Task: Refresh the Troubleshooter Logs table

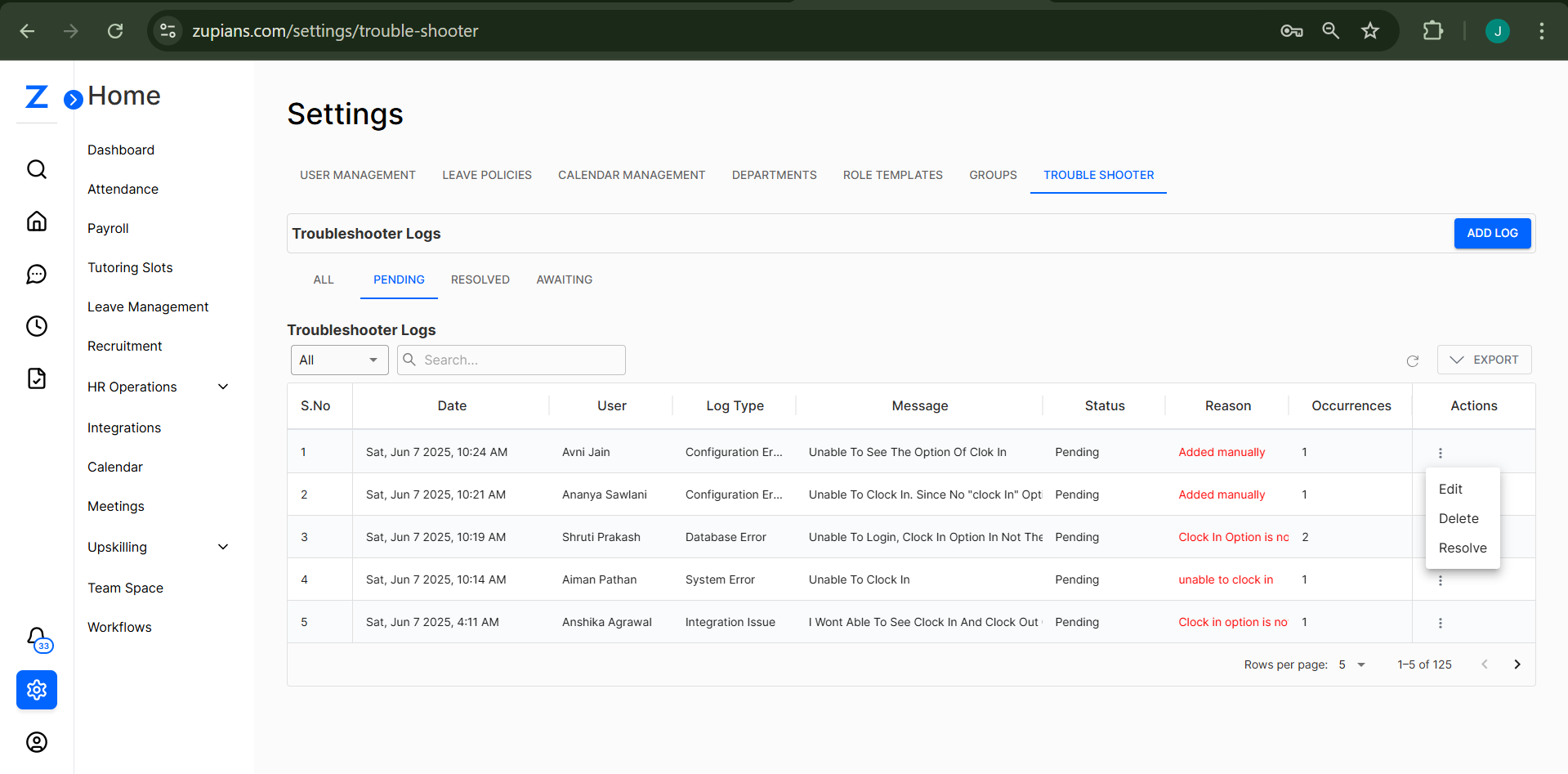Action: coord(1413,360)
